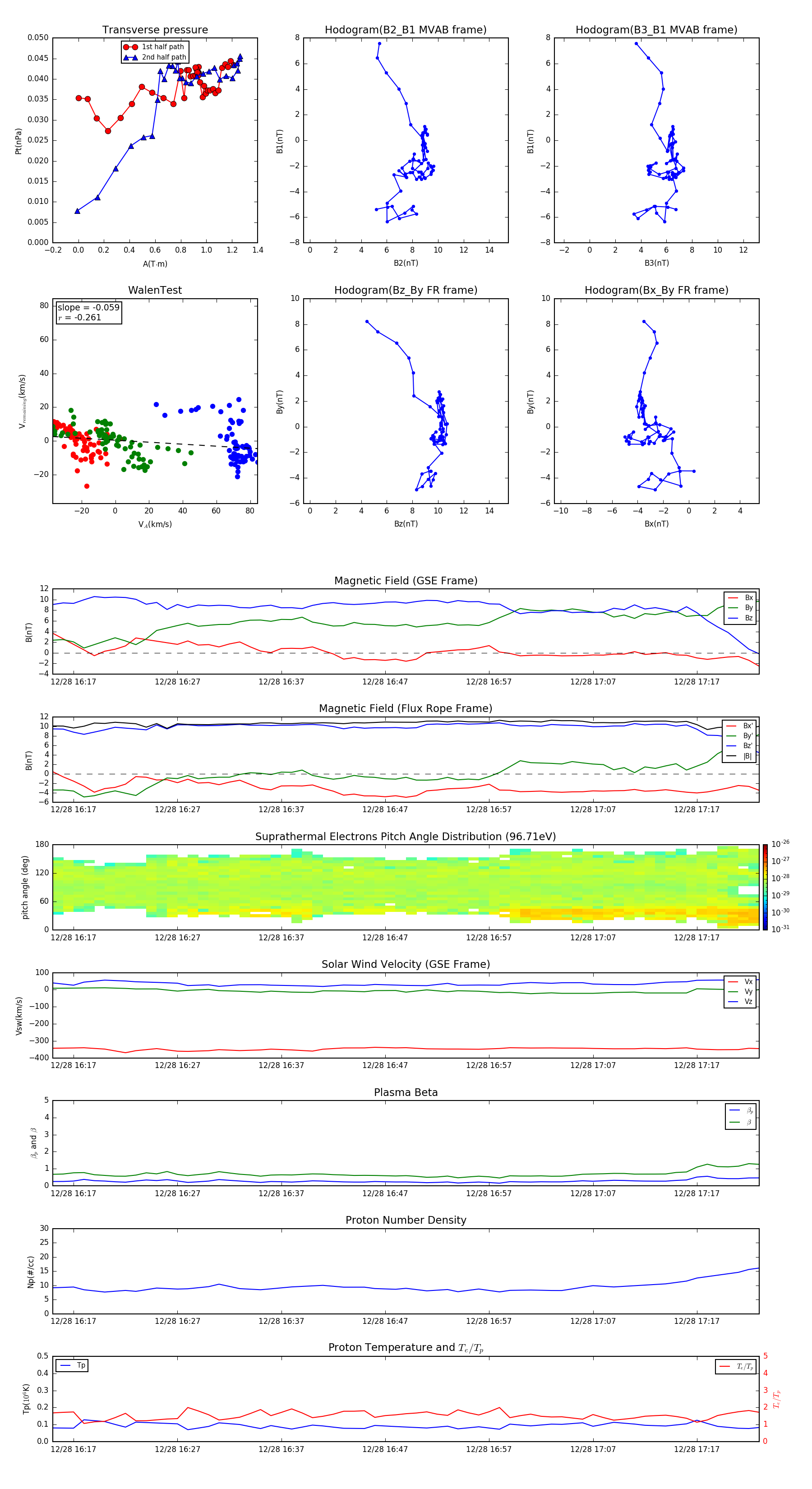Click the "B3(nT)" x-axis label
Viewport: 812px width, 1489px height.
tap(656, 263)
